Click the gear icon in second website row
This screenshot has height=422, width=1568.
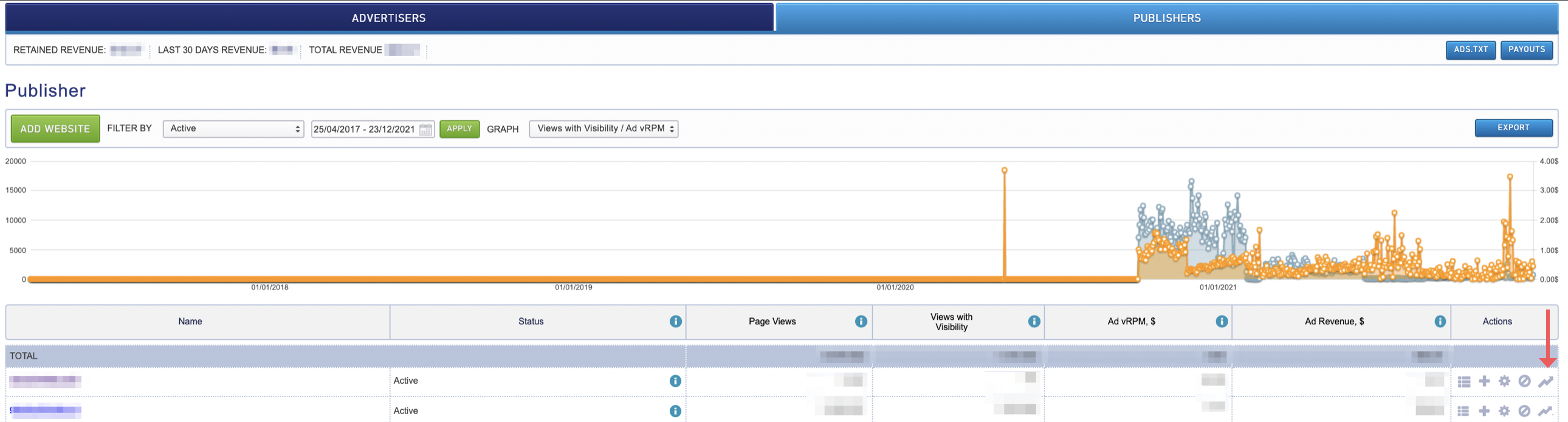[x=1504, y=411]
